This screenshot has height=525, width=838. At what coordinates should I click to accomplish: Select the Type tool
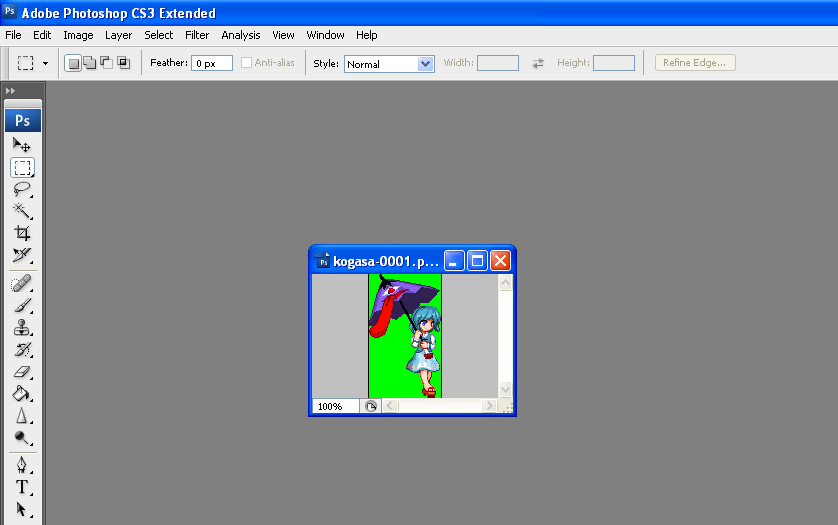[22, 487]
